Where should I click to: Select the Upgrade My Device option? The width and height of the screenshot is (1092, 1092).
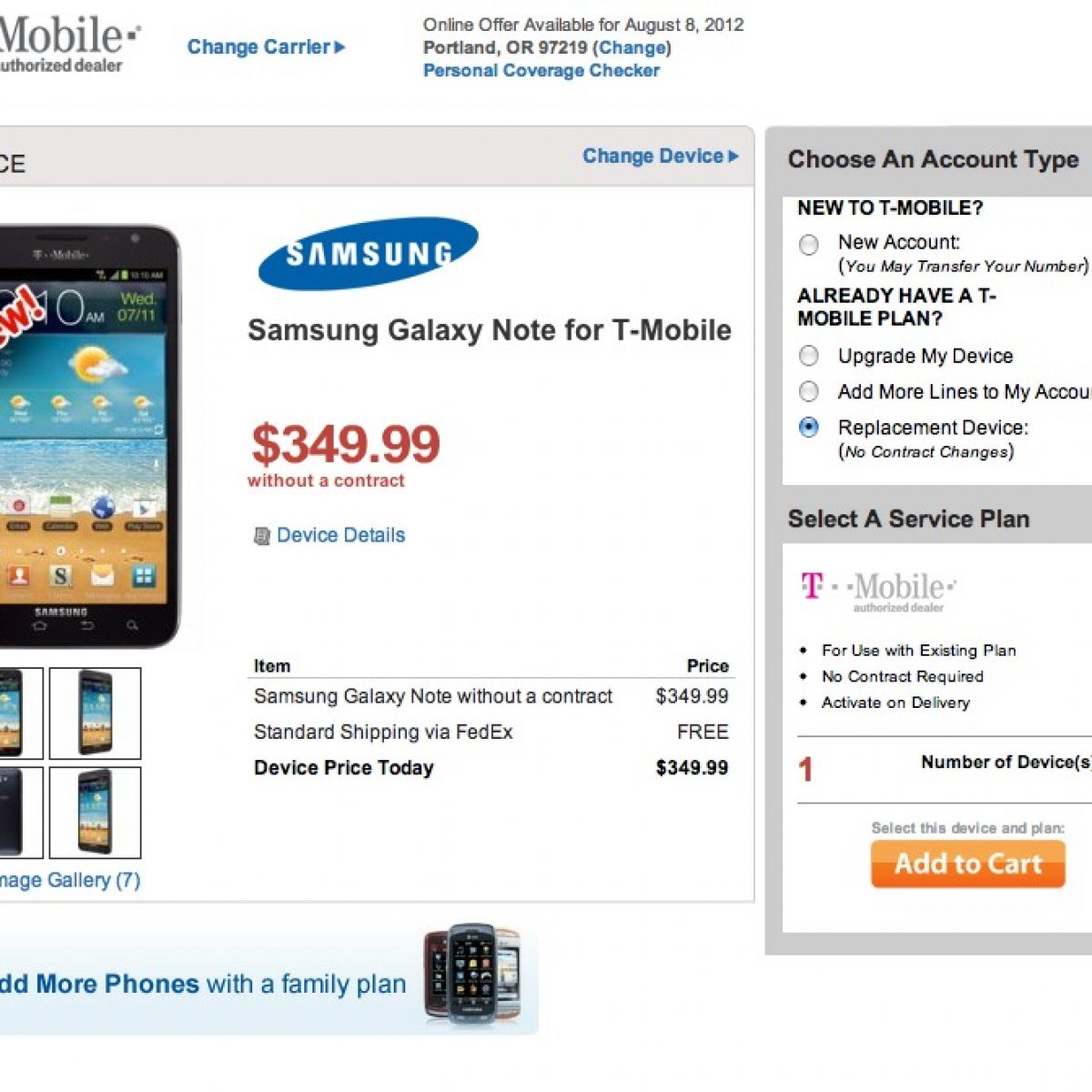pyautogui.click(x=808, y=356)
